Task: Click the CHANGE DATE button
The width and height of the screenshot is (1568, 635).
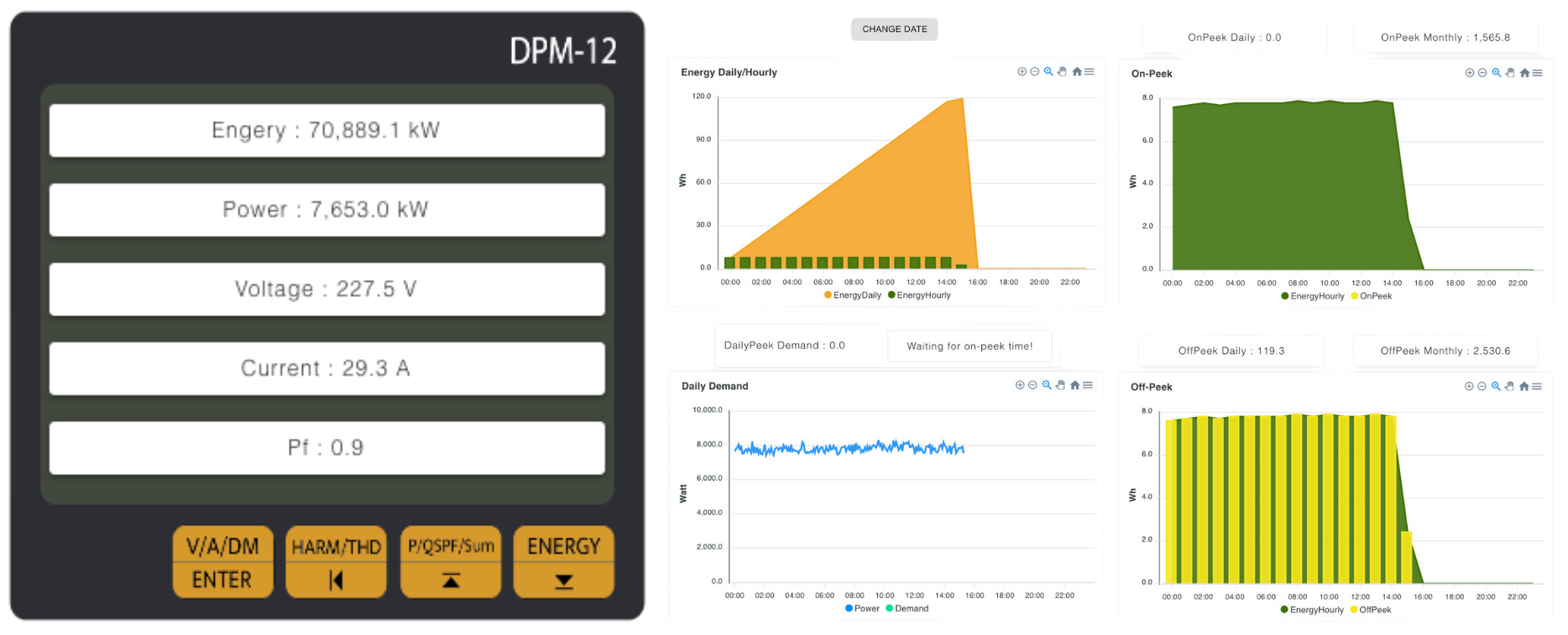Action: [x=894, y=29]
